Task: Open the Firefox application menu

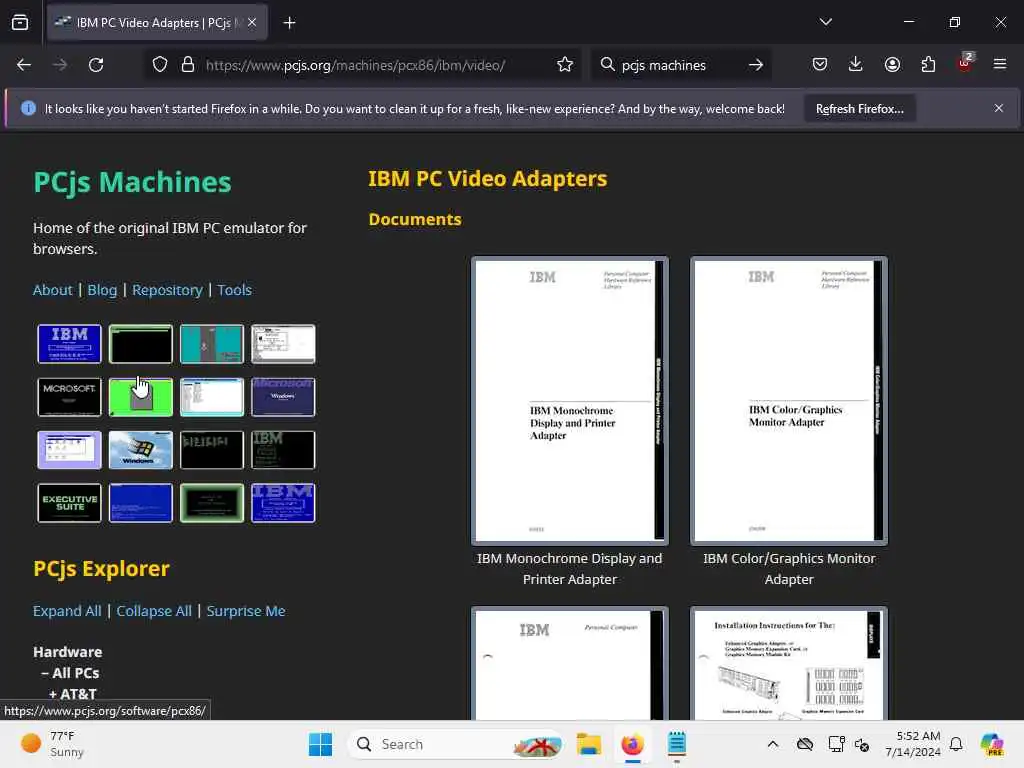Action: (x=1000, y=64)
